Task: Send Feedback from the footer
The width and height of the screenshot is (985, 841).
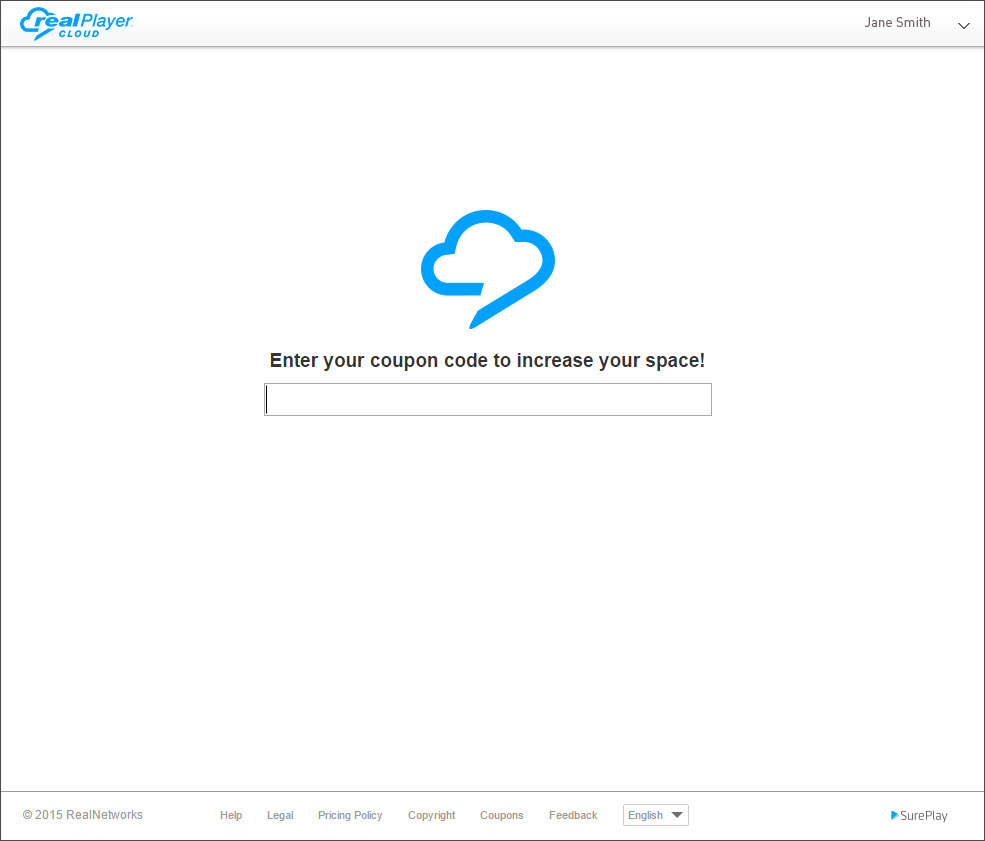Action: 572,815
